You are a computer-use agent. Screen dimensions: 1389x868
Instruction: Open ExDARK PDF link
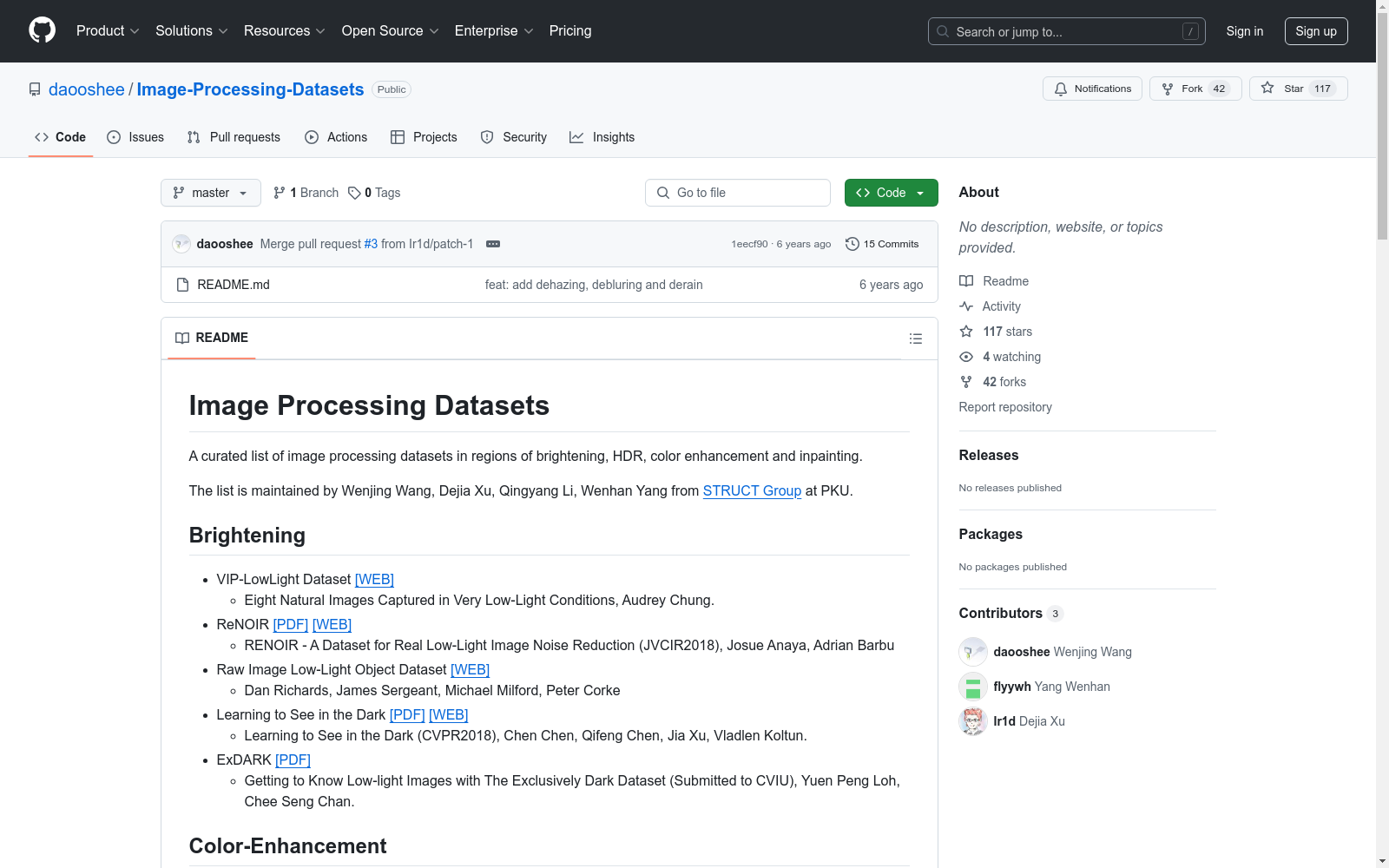tap(293, 759)
